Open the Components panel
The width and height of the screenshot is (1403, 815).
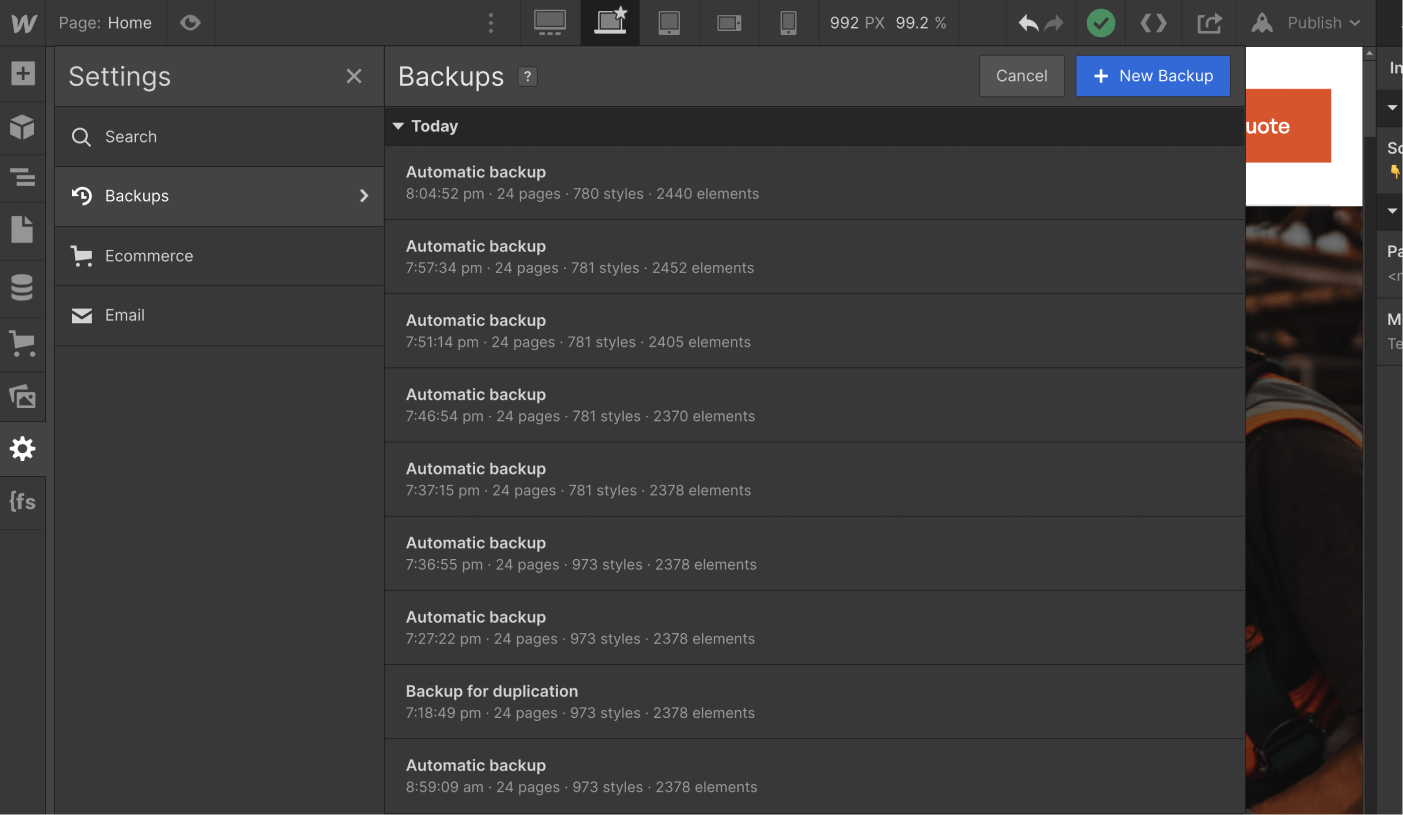click(x=22, y=127)
